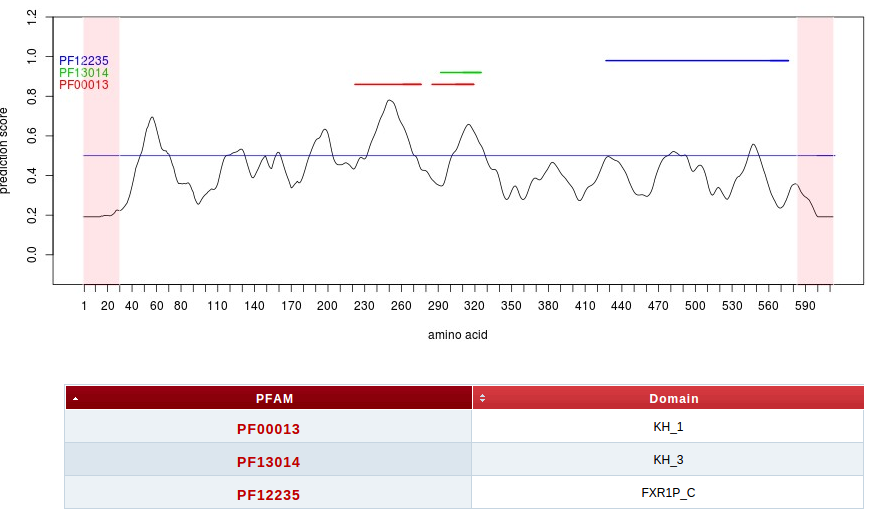This screenshot has height=528, width=896.
Task: Open the PF00013 link in the table
Action: coord(268,429)
